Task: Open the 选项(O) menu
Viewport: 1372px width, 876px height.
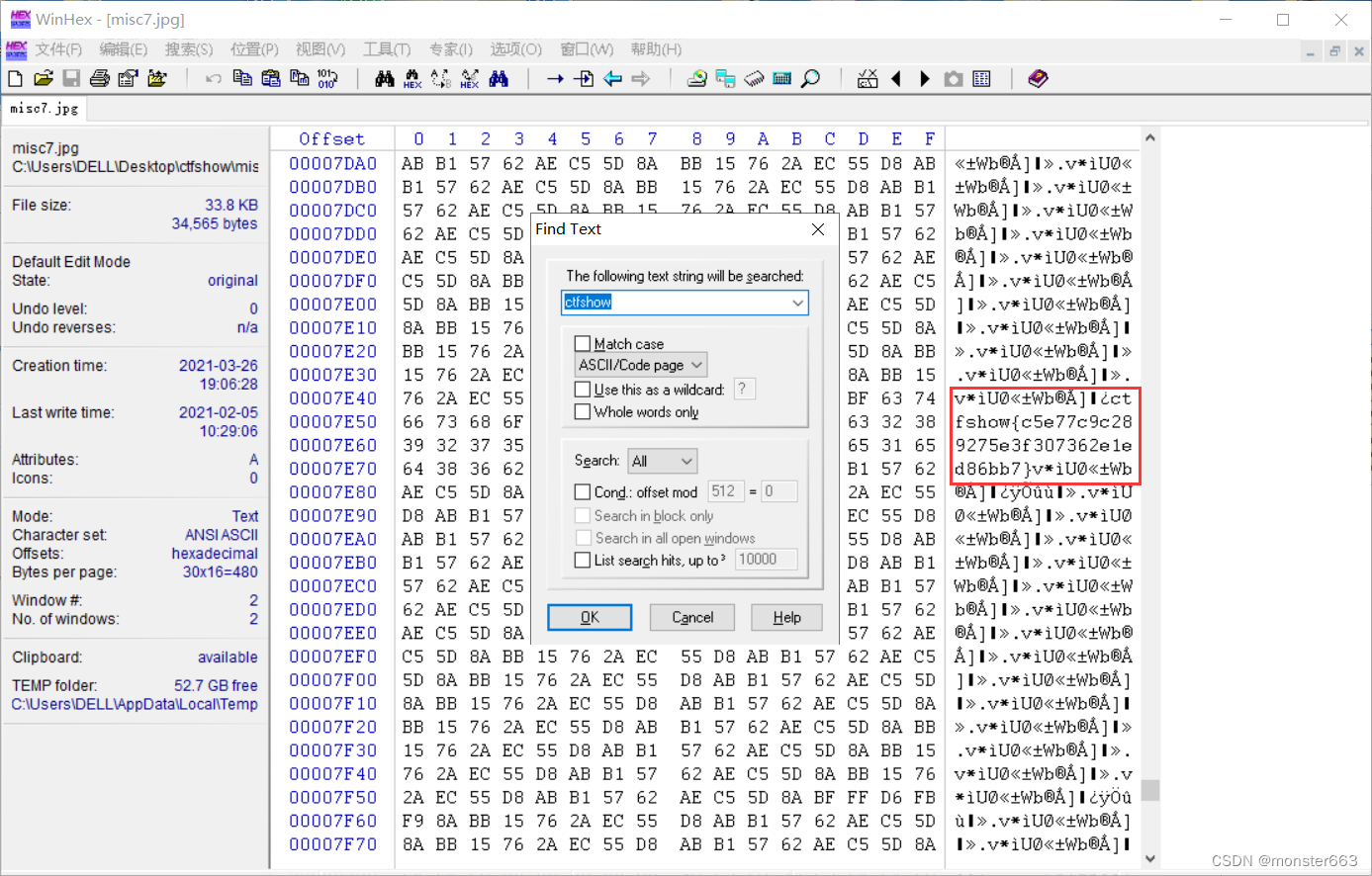Action: pos(515,49)
